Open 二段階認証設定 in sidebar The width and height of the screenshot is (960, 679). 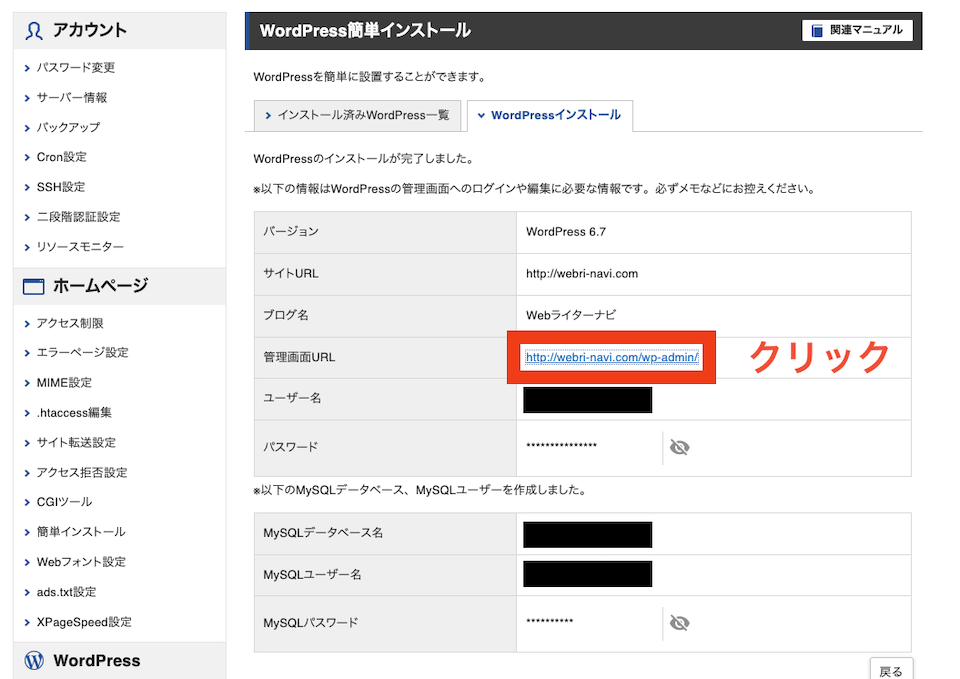click(78, 217)
